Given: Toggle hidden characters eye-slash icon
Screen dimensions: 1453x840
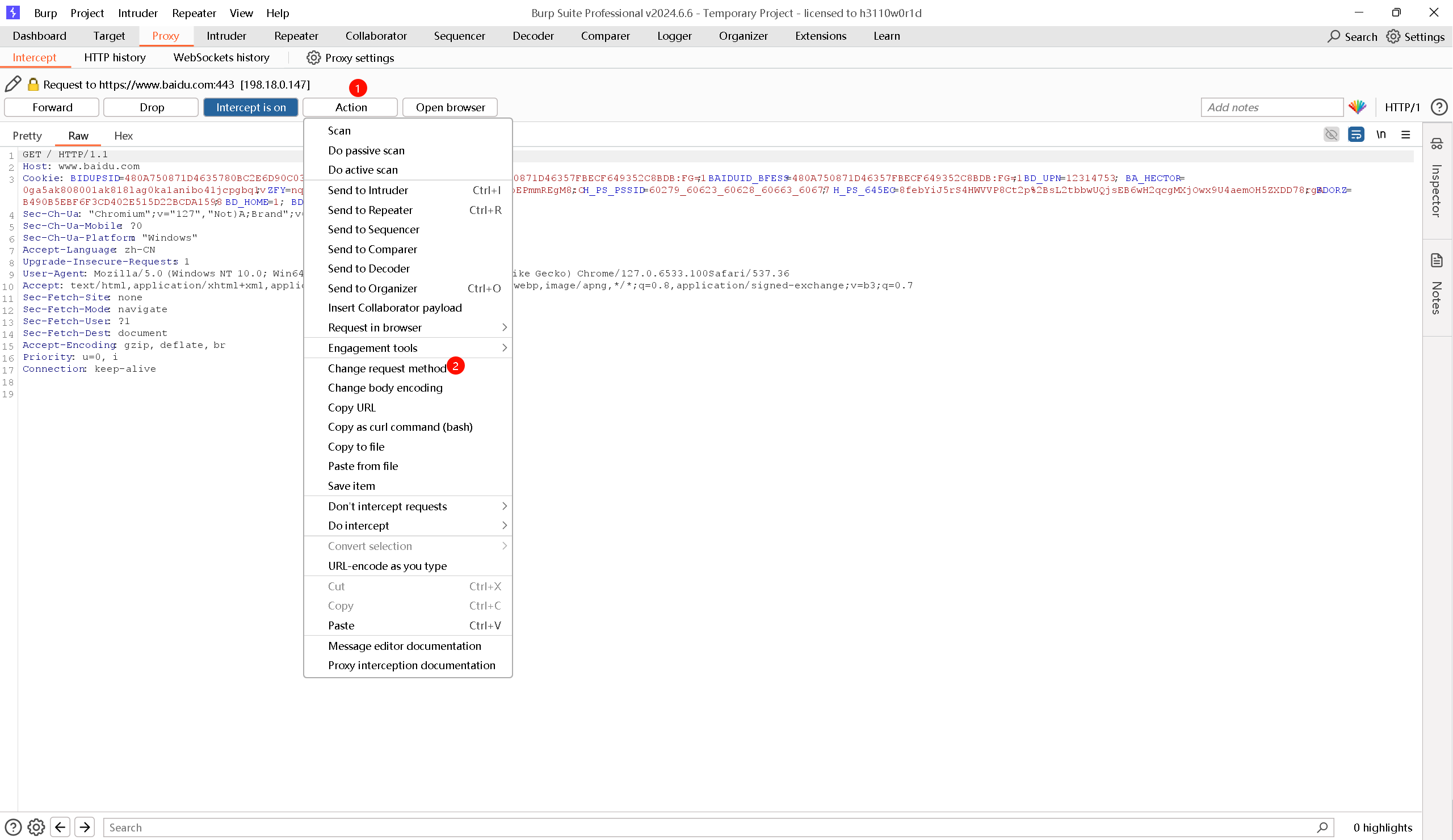Looking at the screenshot, I should [x=1332, y=135].
